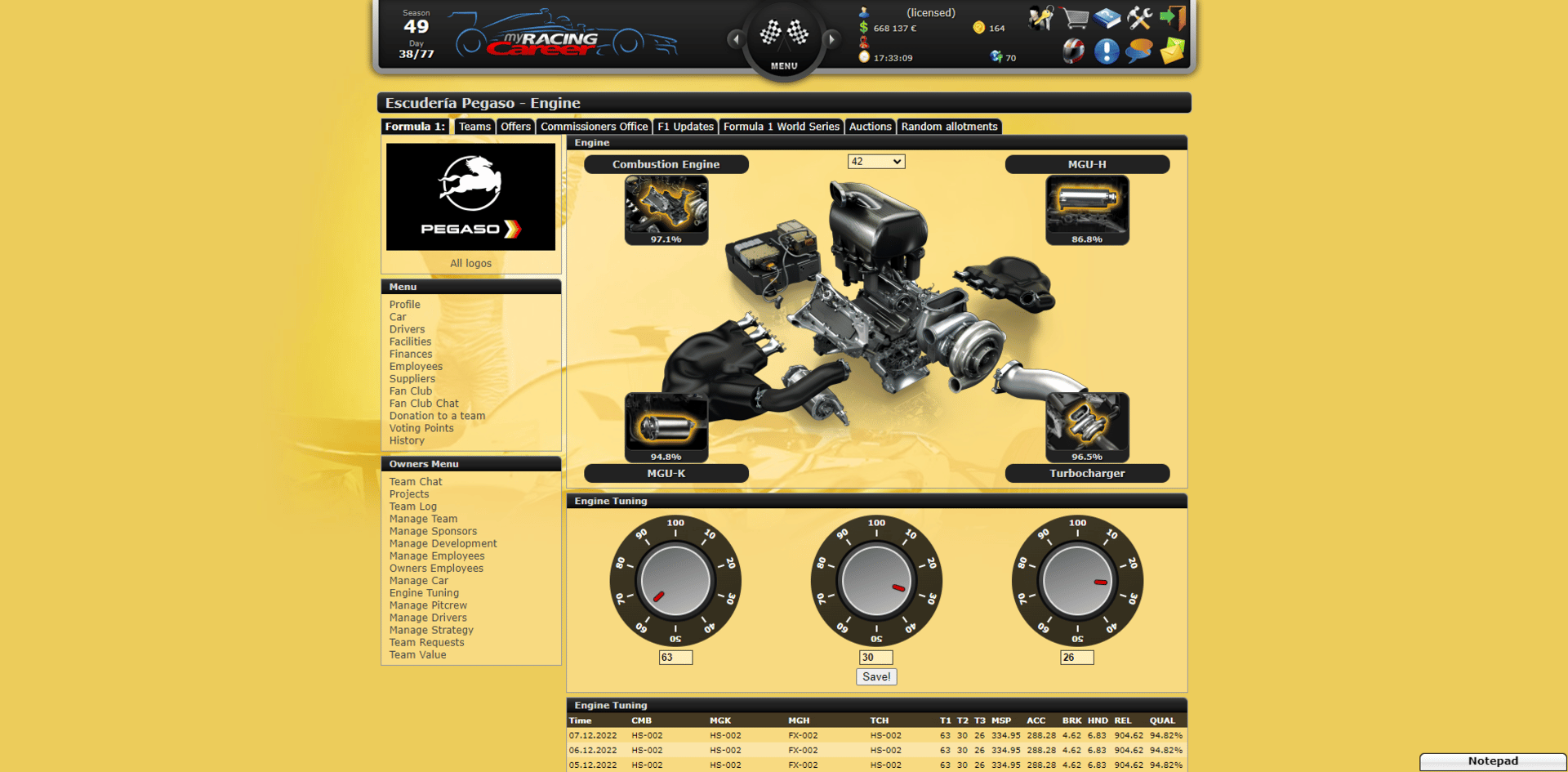Screen dimensions: 1568x772
Task: Click the blue help book icon
Action: (x=1107, y=18)
